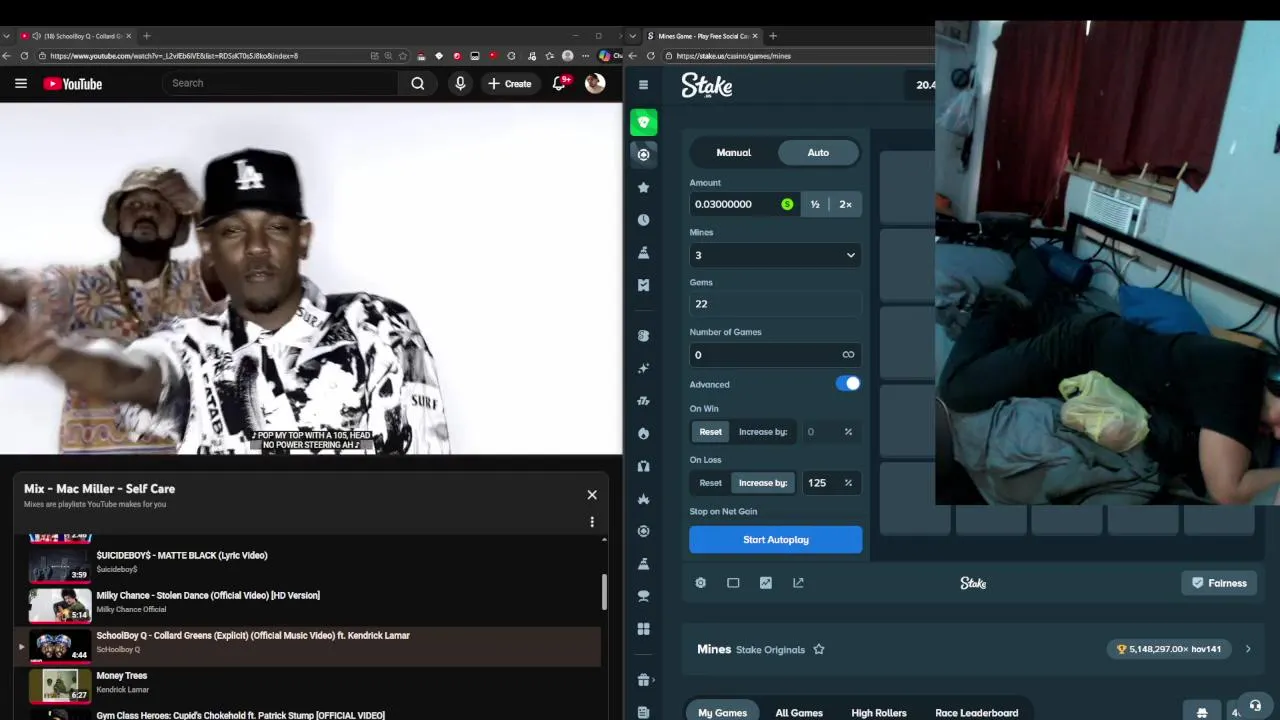This screenshot has height=720, width=1280.
Task: Switch to the Auto betting tab
Action: pyautogui.click(x=818, y=152)
